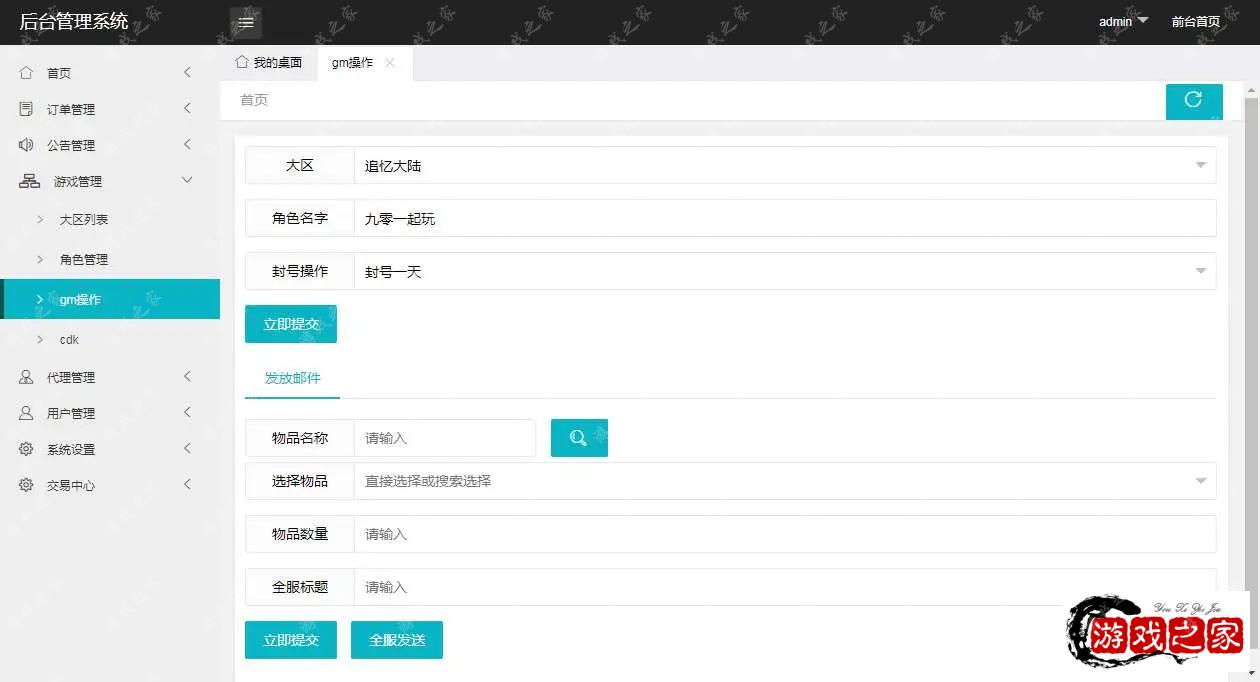
Task: Click the magnifier search item button
Action: pos(579,438)
